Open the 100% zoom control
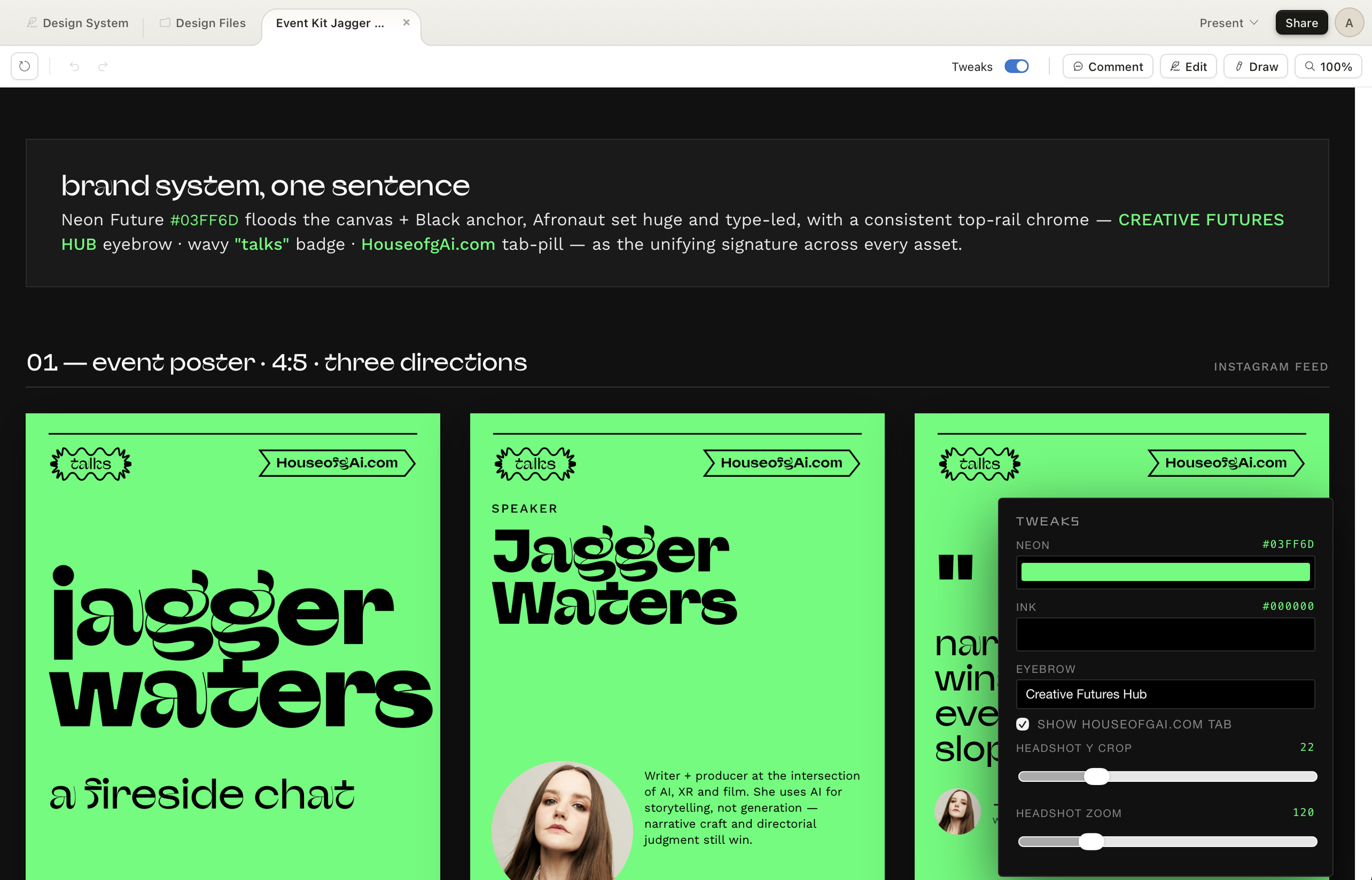The width and height of the screenshot is (1372, 880). pyautogui.click(x=1328, y=66)
